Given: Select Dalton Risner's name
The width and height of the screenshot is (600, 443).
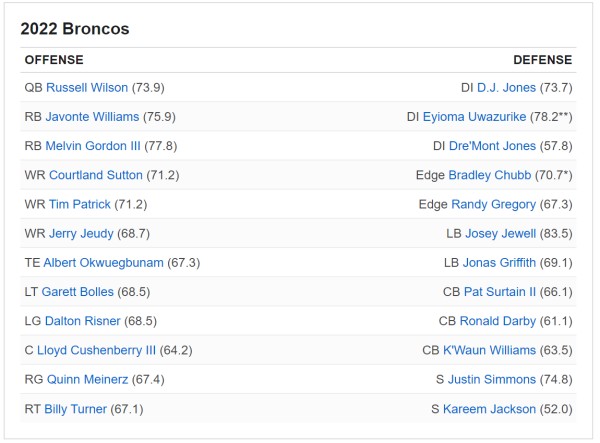Looking at the screenshot, I should coord(82,321).
